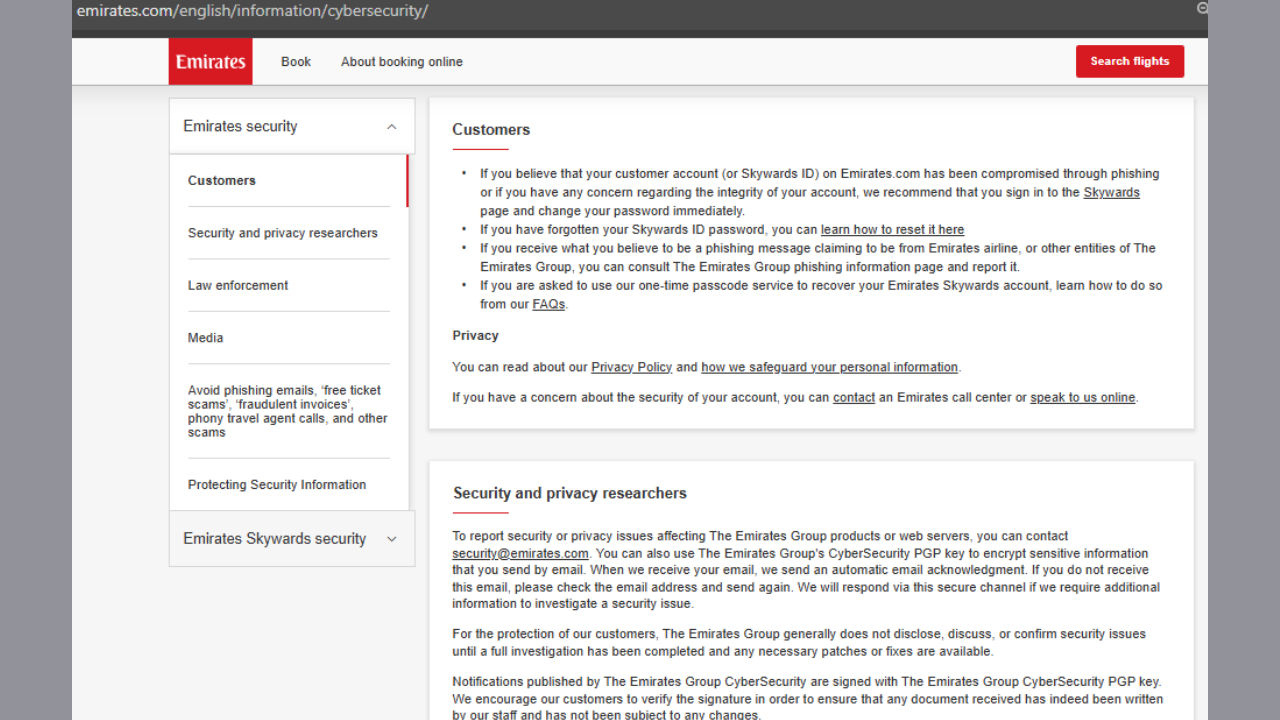Open the Book menu
The height and width of the screenshot is (720, 1280).
(x=296, y=62)
